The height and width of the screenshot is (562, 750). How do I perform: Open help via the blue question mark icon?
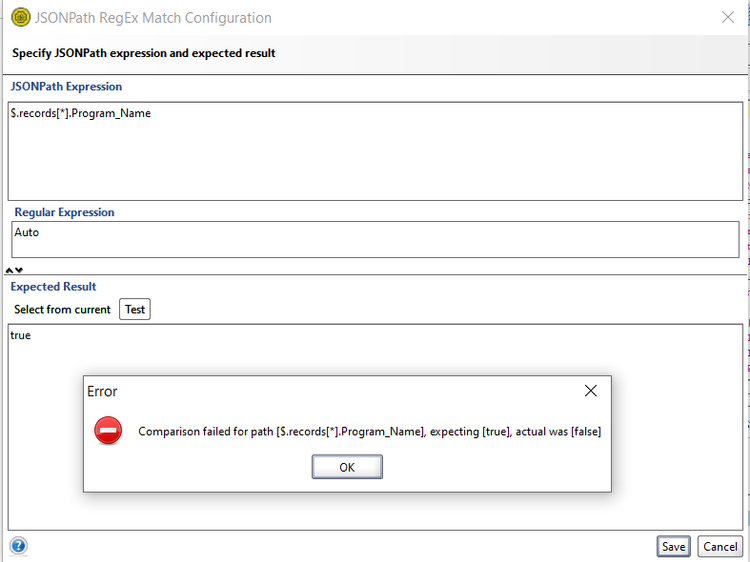18,546
